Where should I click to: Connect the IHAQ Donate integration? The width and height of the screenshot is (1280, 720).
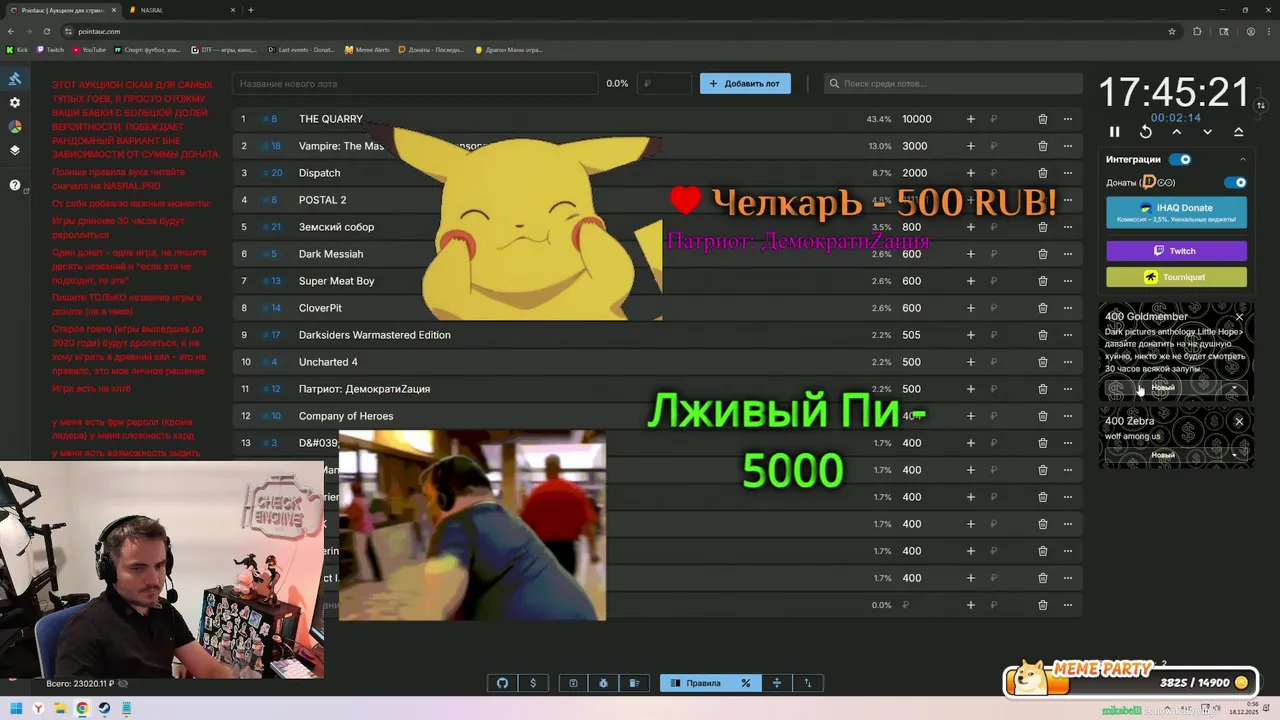(1176, 212)
